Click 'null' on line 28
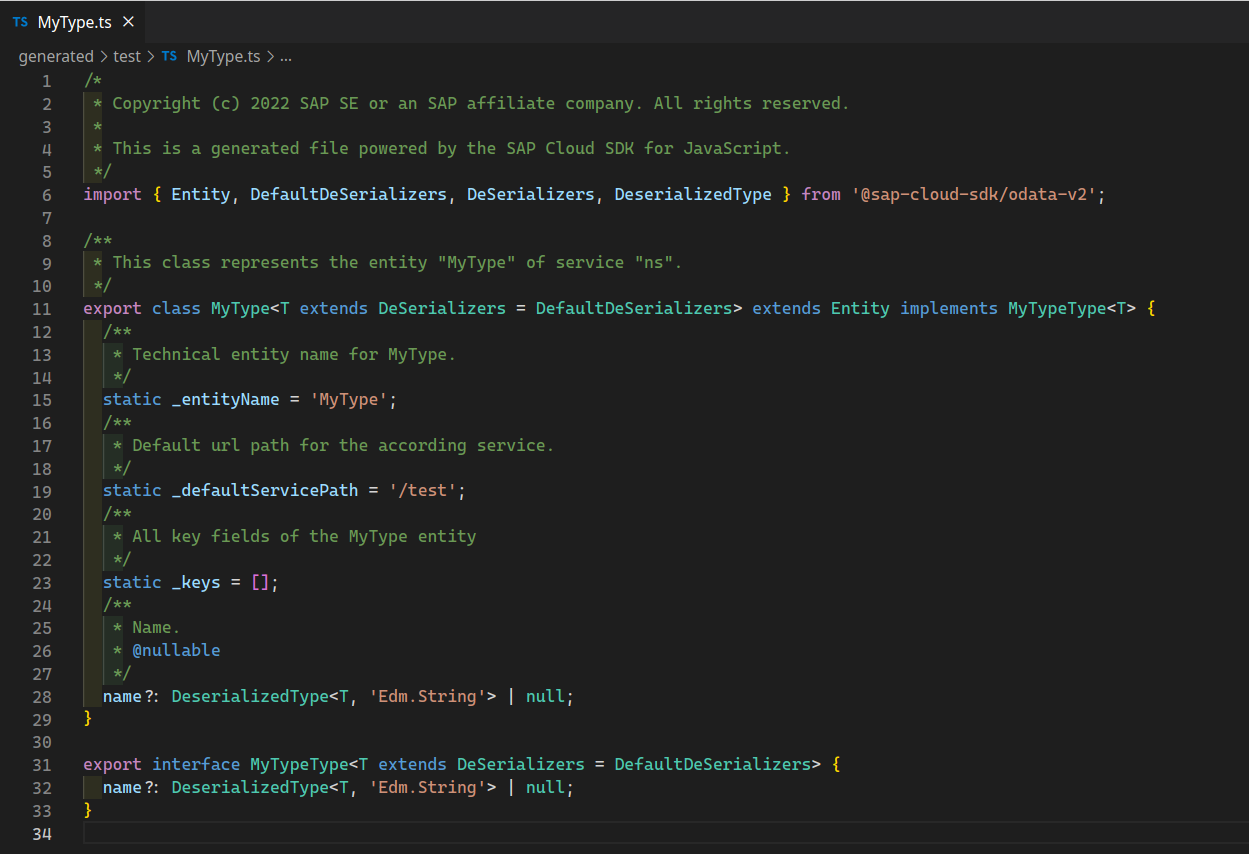This screenshot has width=1249, height=854. 546,697
